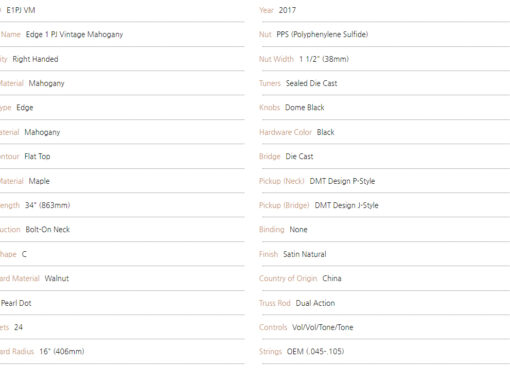Click the frets count '24'

click(18, 327)
